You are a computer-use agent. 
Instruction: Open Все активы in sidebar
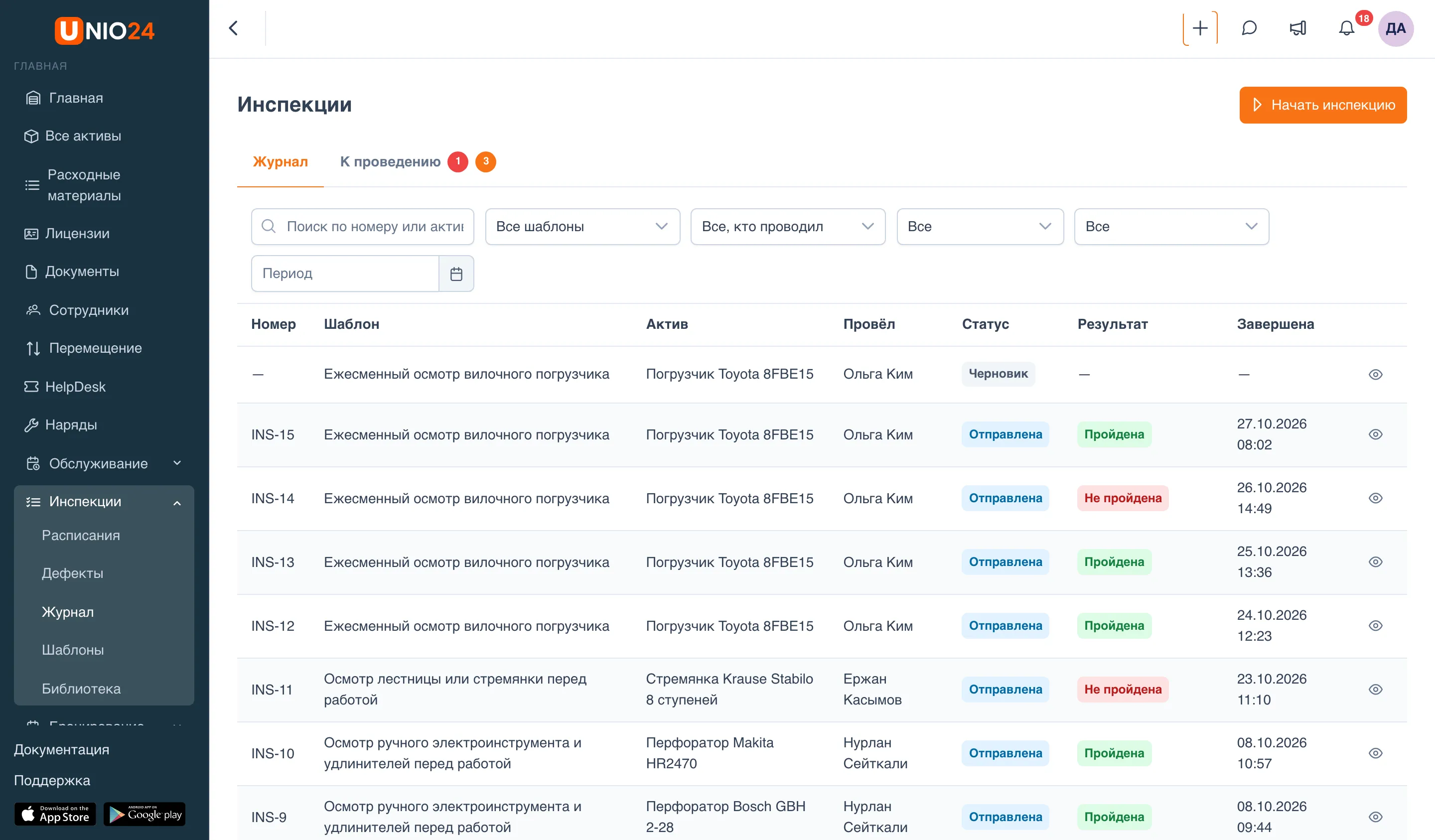(x=72, y=136)
